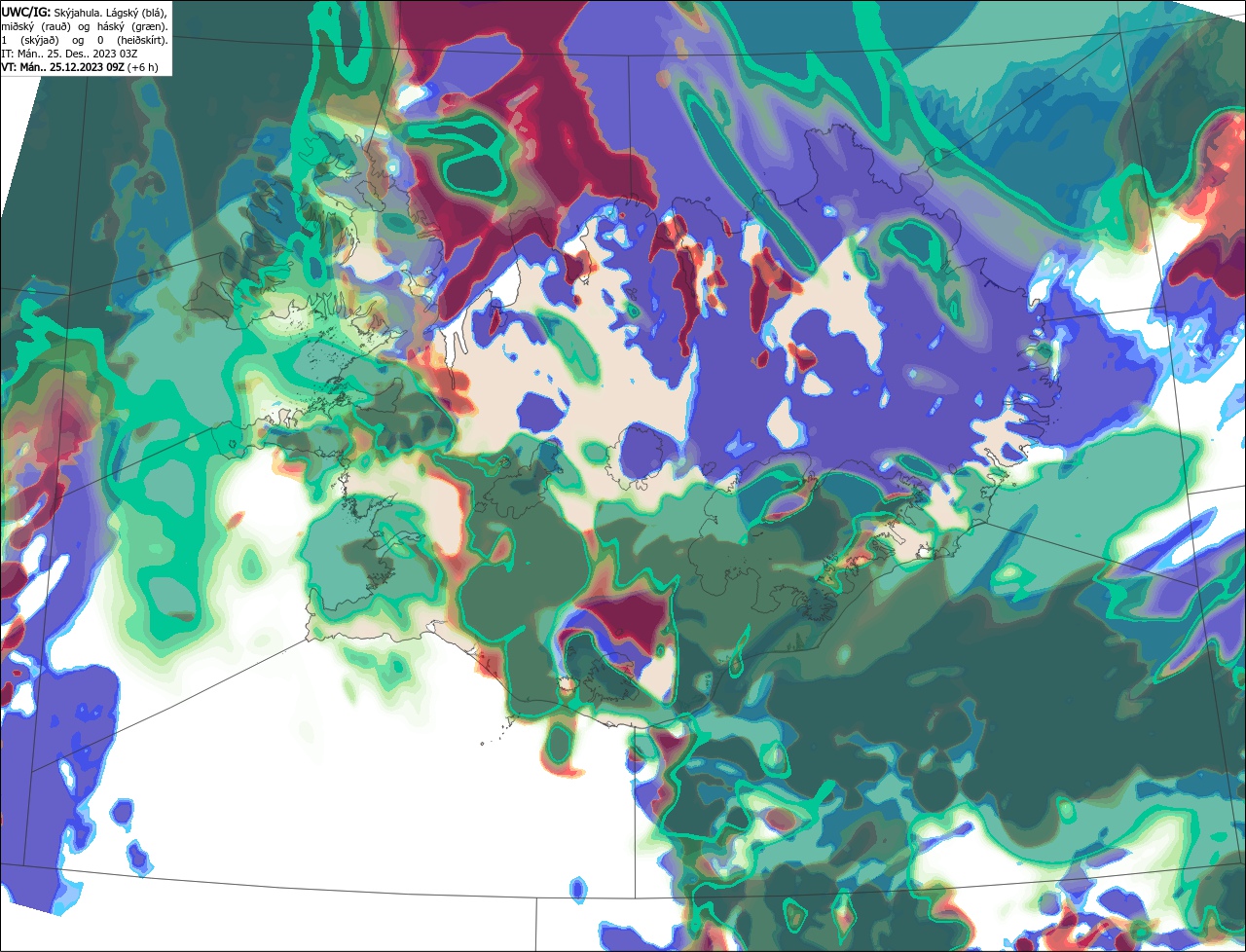Click the "(+6 h)" forecast offset text
The height and width of the screenshot is (952, 1246).
click(143, 67)
